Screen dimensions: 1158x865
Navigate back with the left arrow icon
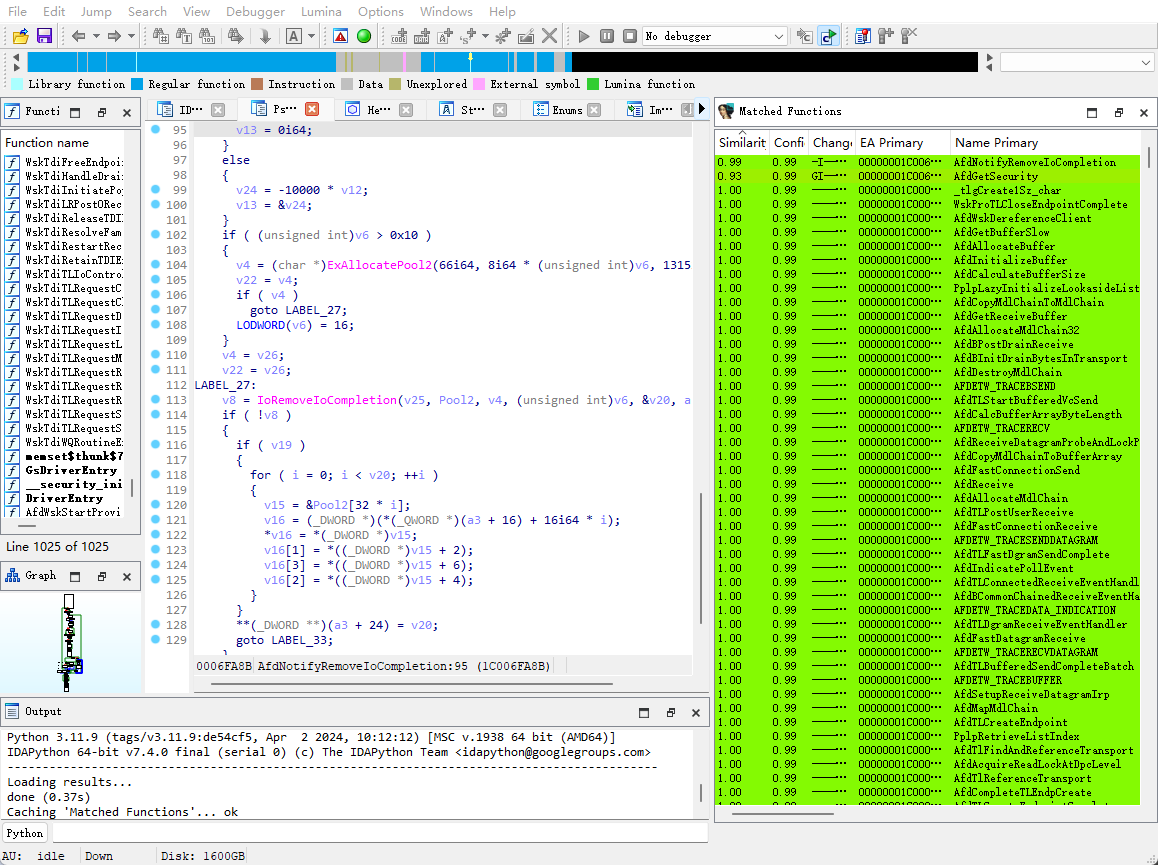click(78, 36)
